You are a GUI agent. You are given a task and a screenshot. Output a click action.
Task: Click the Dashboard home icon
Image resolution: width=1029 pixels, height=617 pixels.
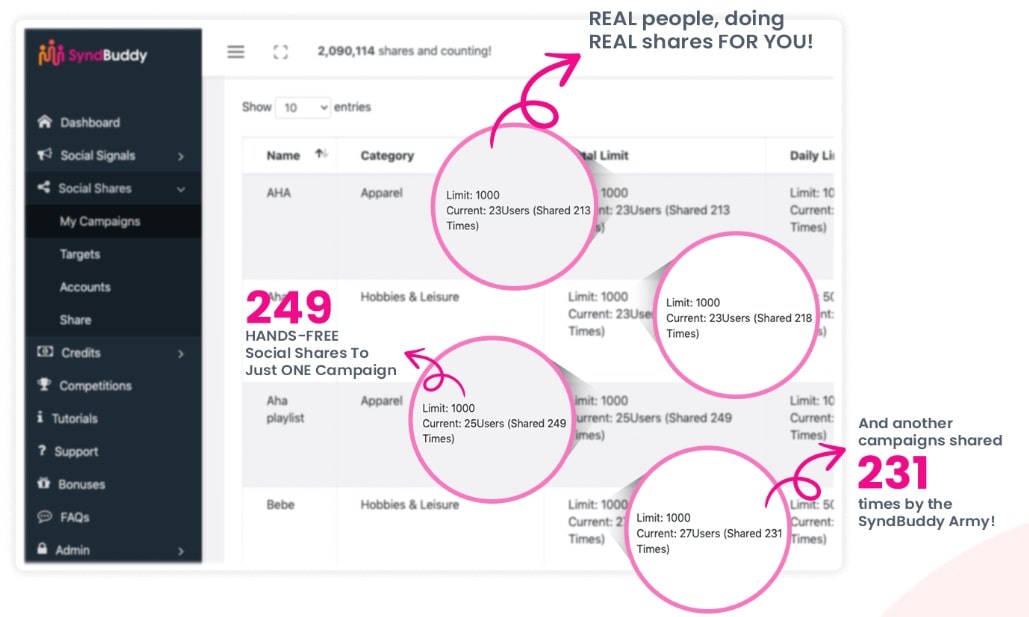click(x=44, y=122)
